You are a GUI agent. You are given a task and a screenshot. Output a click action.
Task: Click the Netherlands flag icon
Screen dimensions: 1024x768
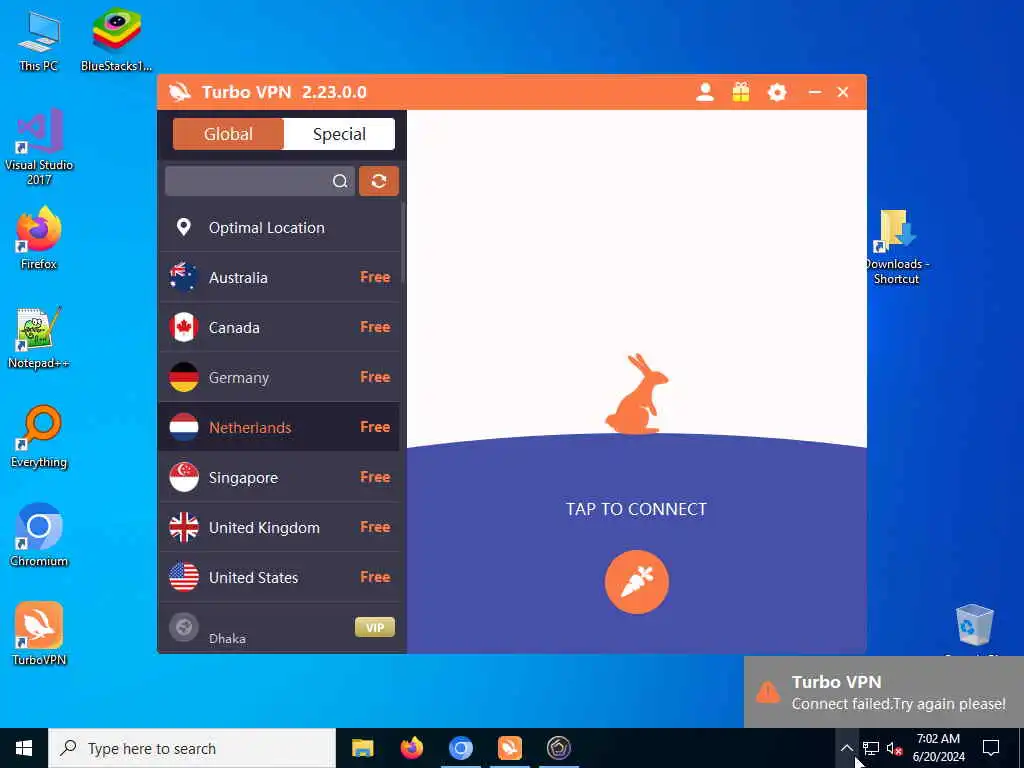(x=184, y=427)
